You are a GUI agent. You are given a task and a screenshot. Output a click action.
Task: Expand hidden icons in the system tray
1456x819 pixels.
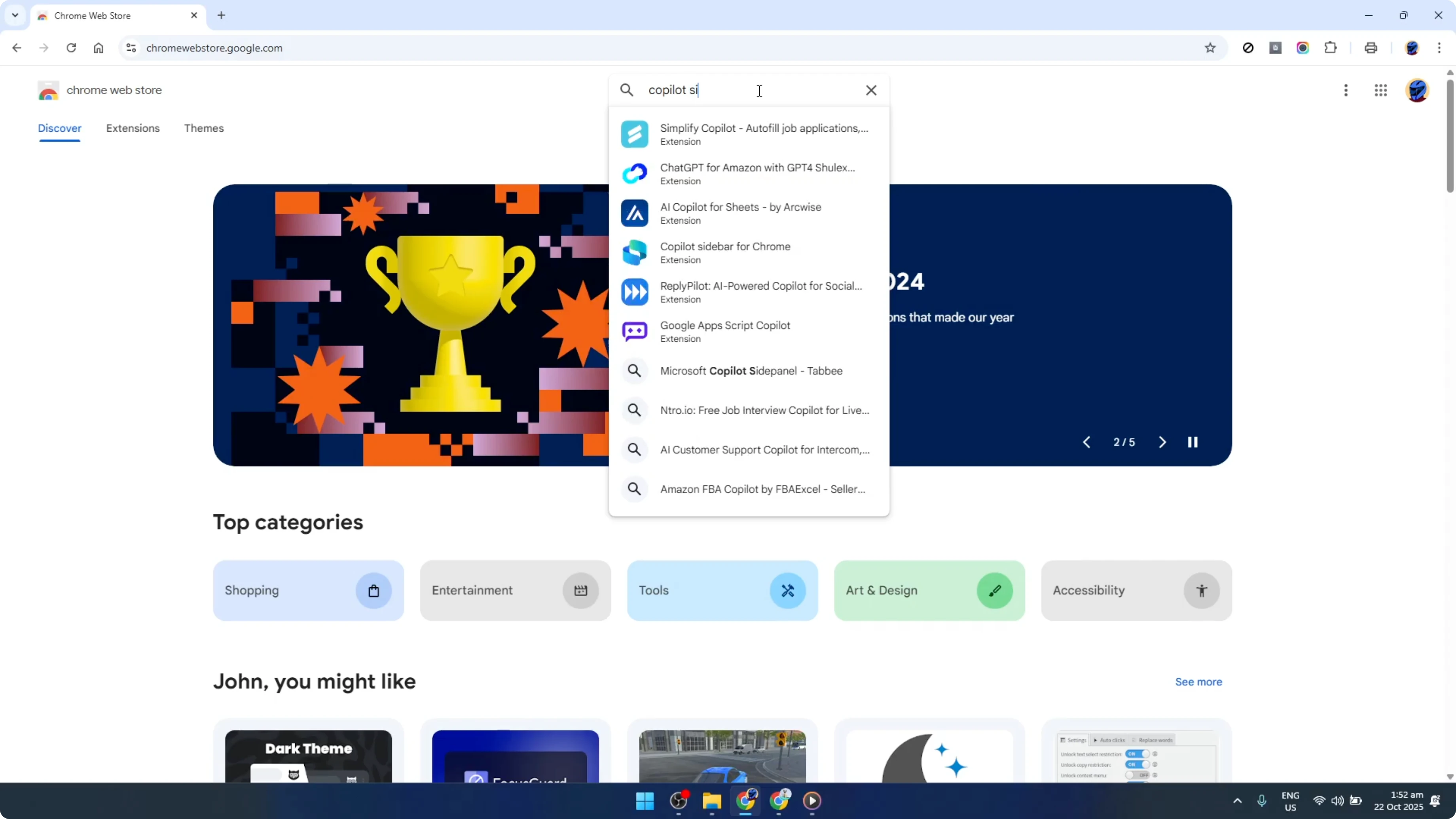pyautogui.click(x=1237, y=801)
